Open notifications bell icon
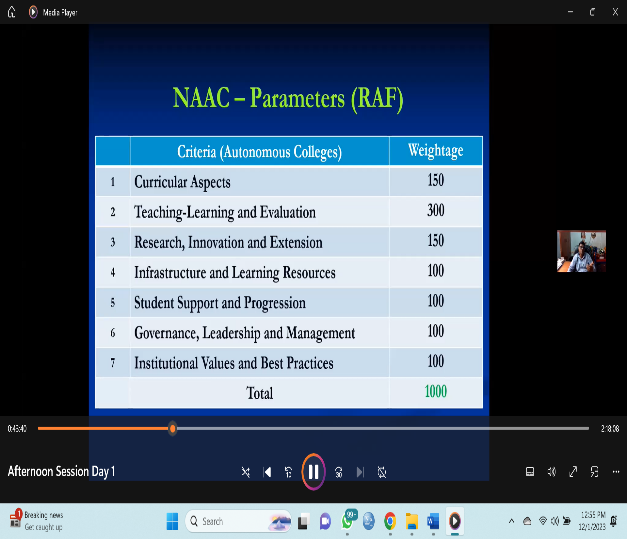The image size is (627, 539). [614, 521]
